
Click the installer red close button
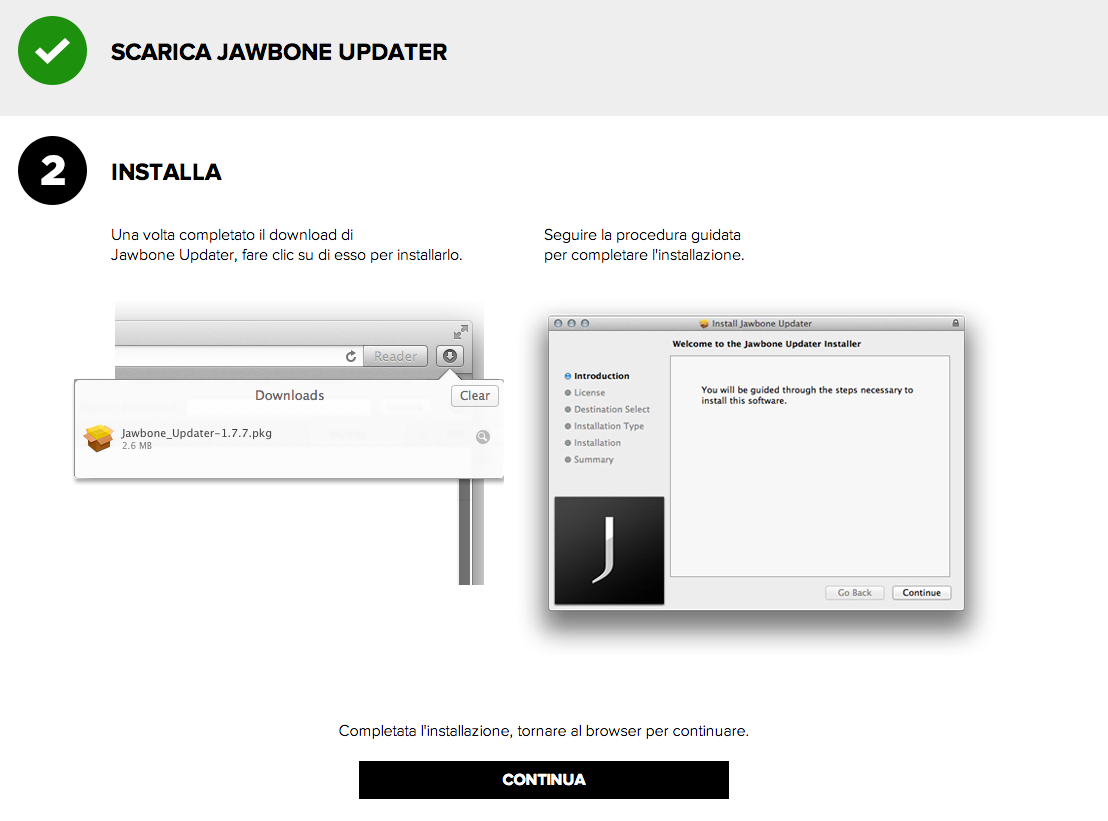click(x=558, y=324)
